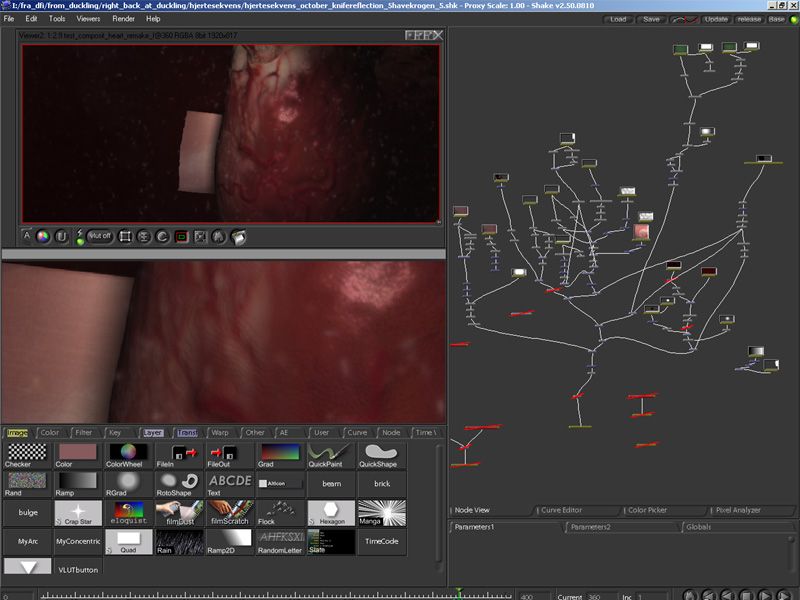The height and width of the screenshot is (600, 800).
Task: Click the Load script button
Action: point(618,19)
